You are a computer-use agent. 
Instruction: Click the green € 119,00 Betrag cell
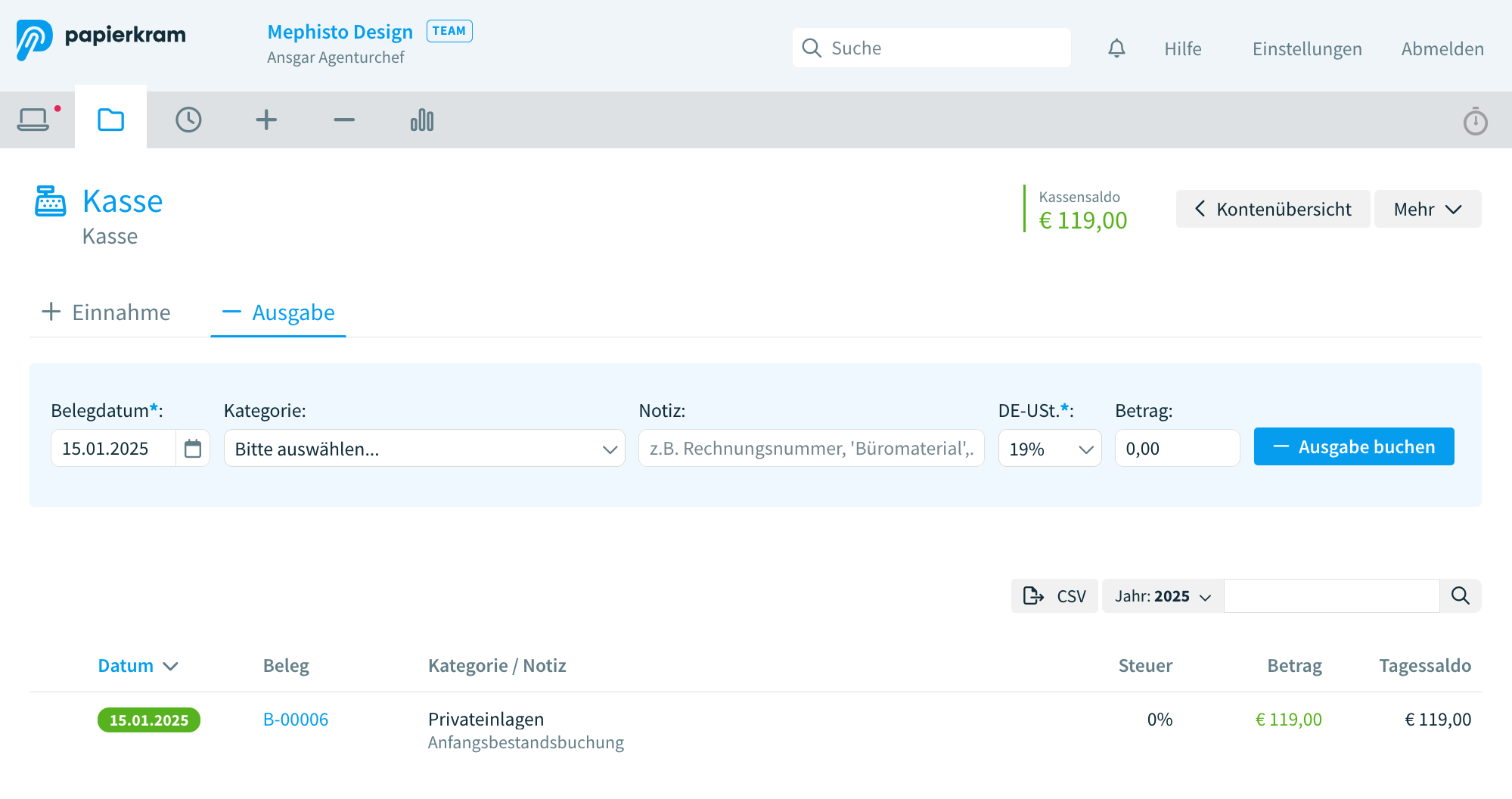click(x=1288, y=719)
